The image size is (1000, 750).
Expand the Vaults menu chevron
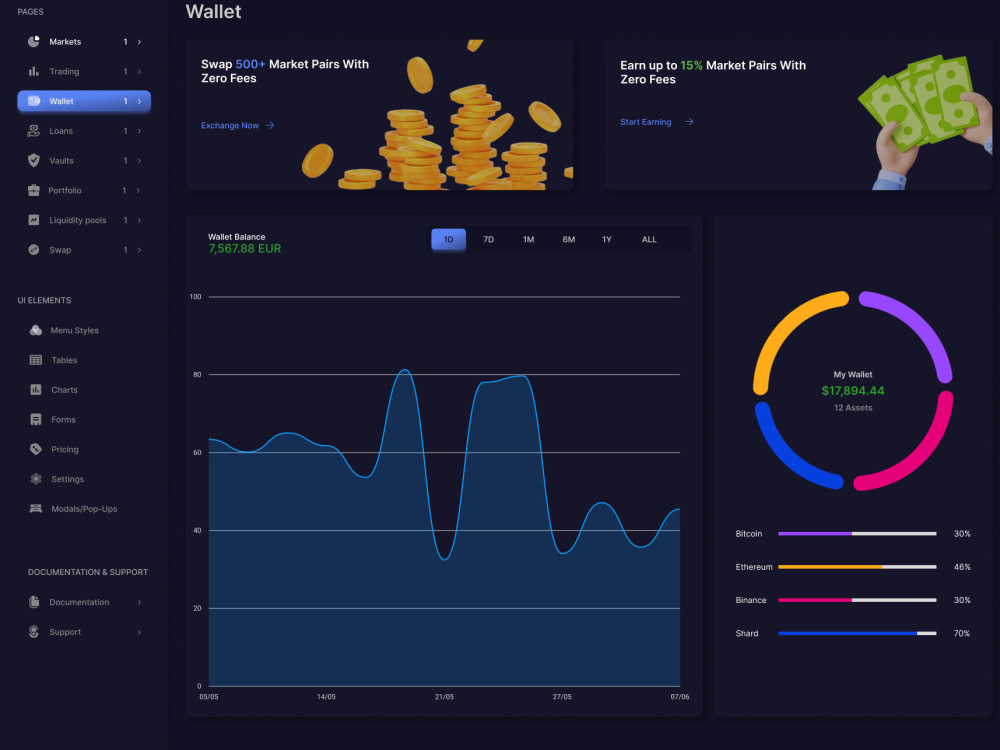tap(139, 161)
